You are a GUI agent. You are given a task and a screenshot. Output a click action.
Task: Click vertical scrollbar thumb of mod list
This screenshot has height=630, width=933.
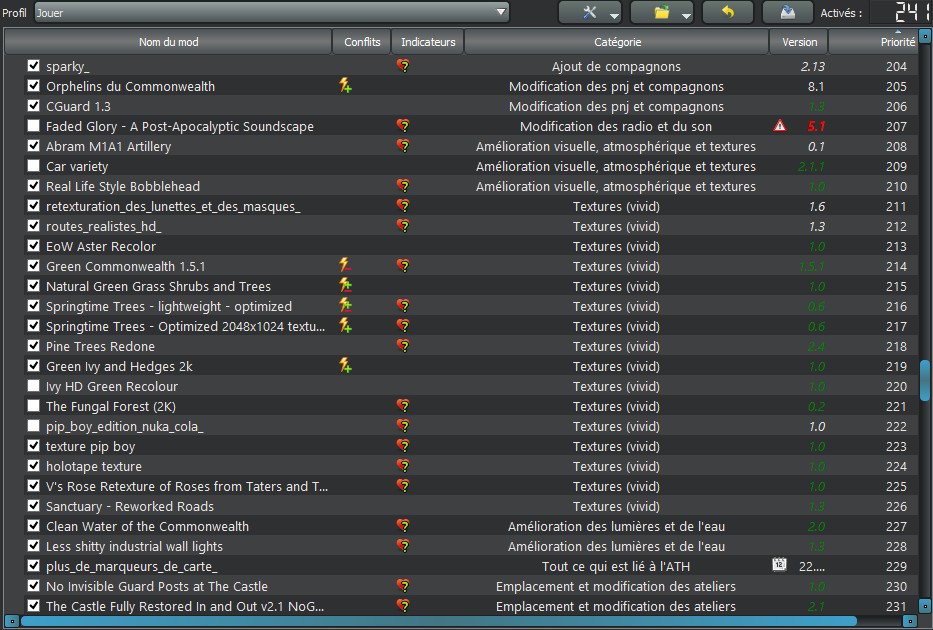pos(925,380)
